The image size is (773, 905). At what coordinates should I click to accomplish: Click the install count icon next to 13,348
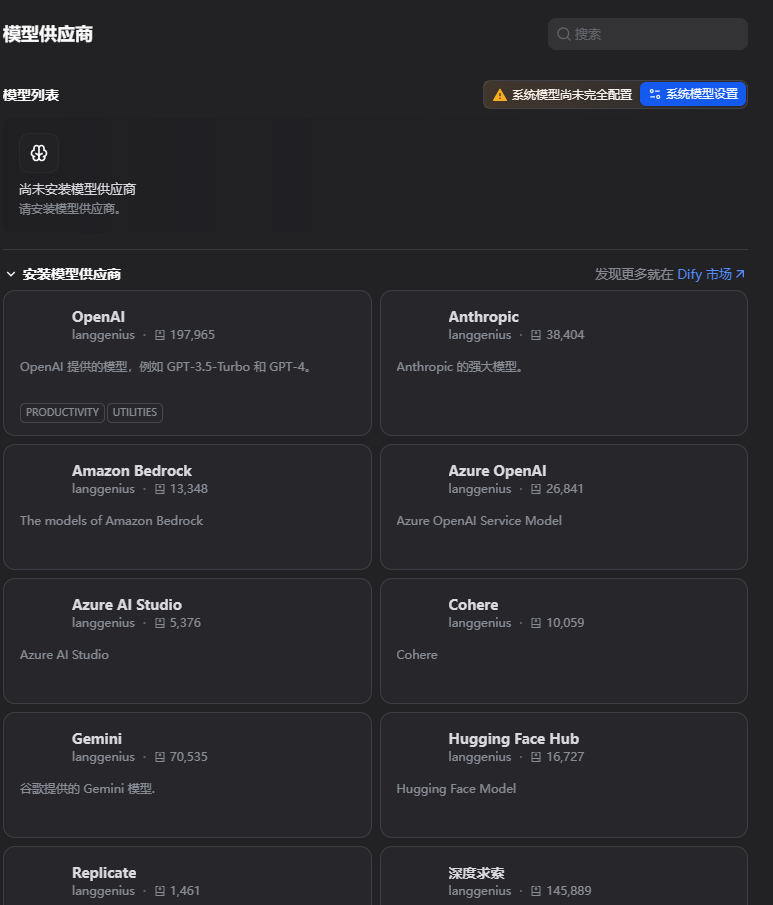tap(160, 489)
